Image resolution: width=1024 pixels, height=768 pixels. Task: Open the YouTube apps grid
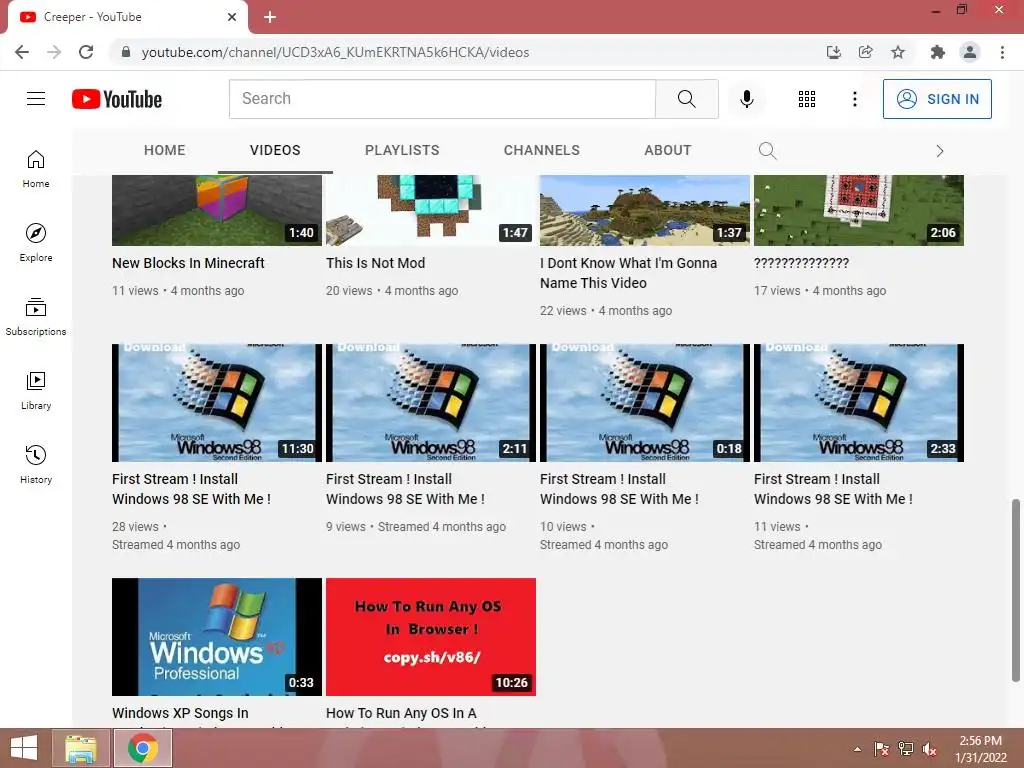[807, 99]
